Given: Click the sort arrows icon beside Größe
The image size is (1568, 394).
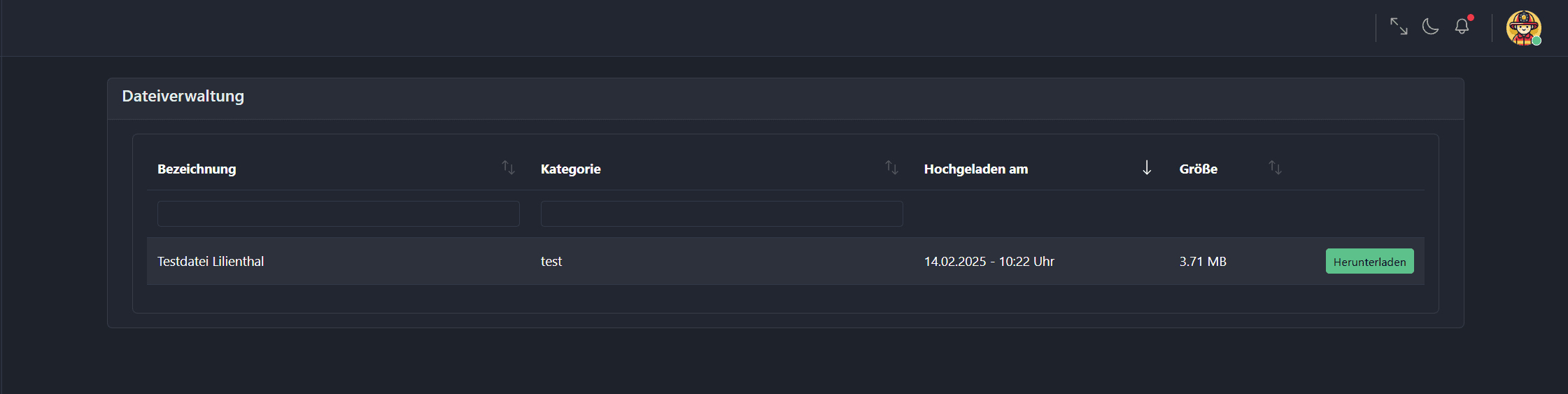Looking at the screenshot, I should tap(1275, 168).
